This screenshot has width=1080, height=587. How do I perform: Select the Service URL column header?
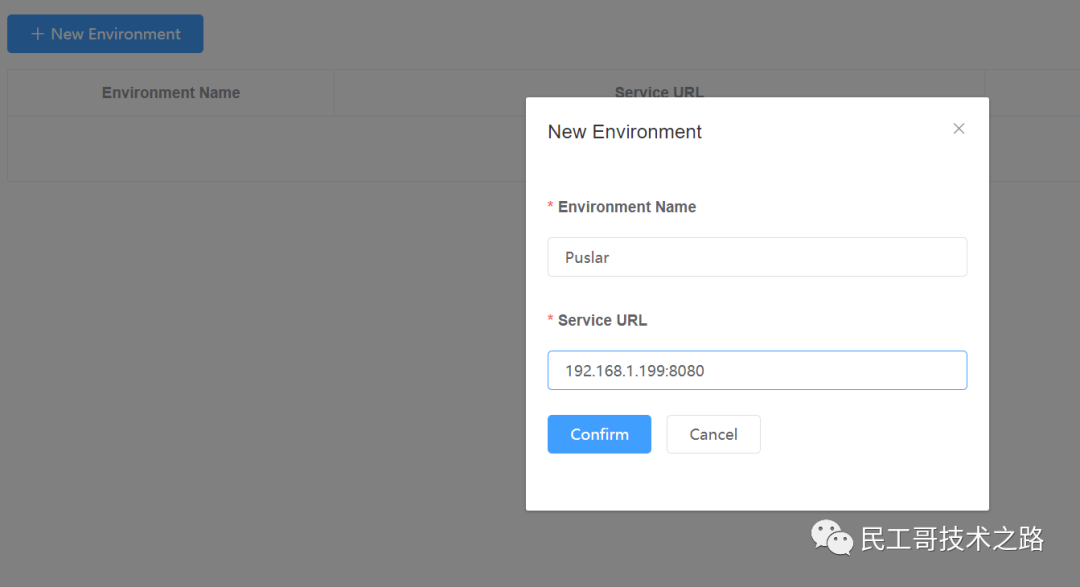[659, 92]
